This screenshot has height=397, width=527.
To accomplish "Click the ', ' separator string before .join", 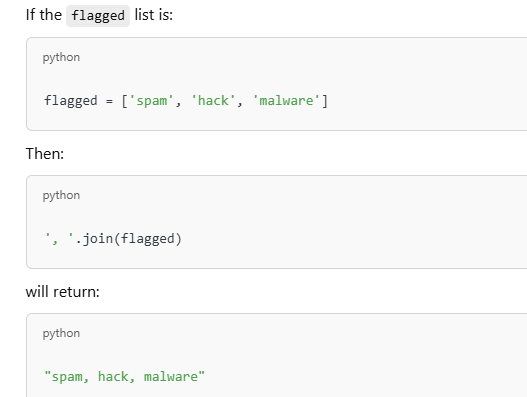I will (x=59, y=238).
